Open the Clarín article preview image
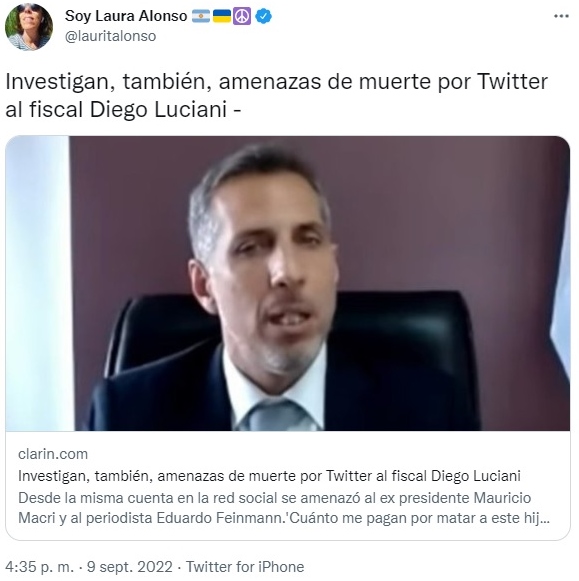Viewport: 579px width, 581px height. pos(288,283)
